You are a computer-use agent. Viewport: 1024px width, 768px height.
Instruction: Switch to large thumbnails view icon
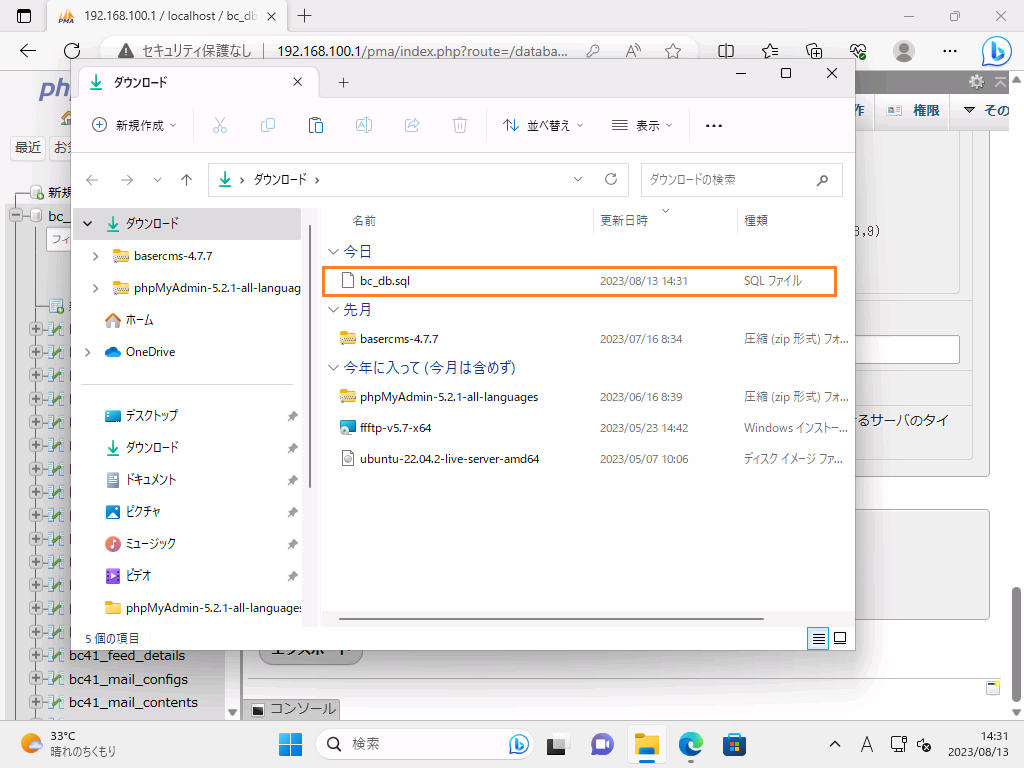tap(840, 638)
